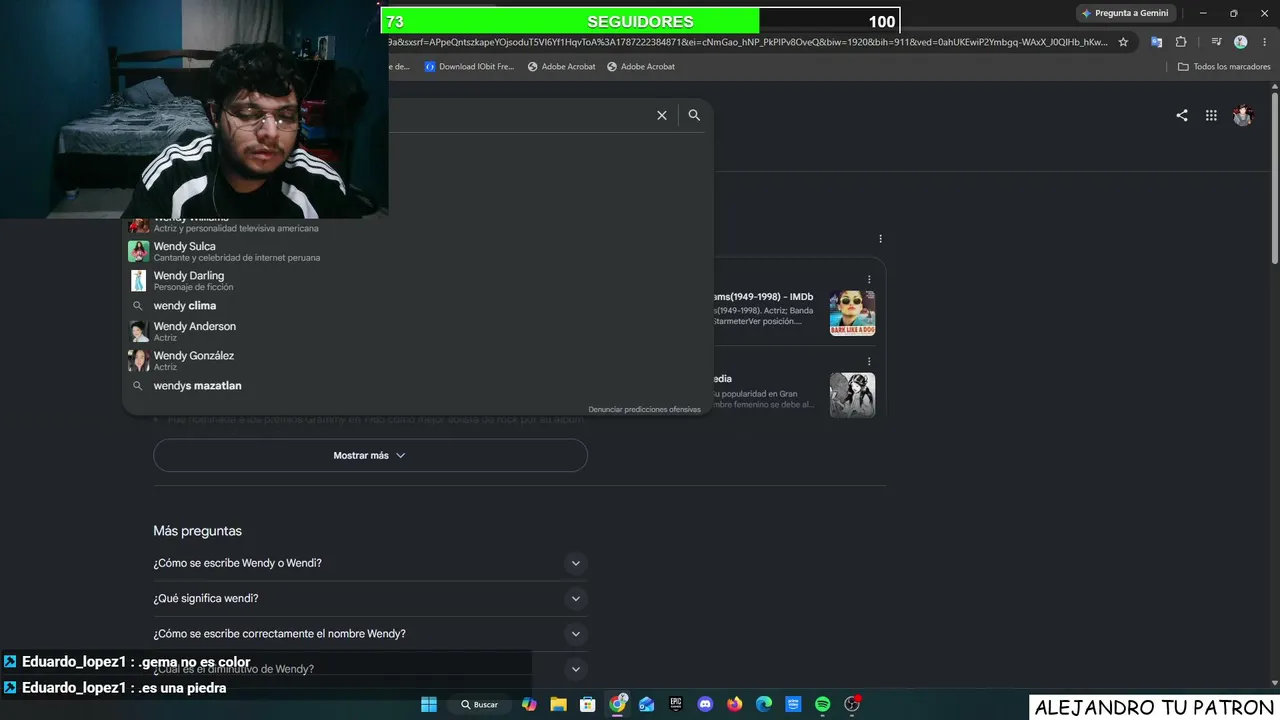Open the Chrome profile avatar in the toolbar
Screen dimensions: 1280x720
click(1241, 42)
